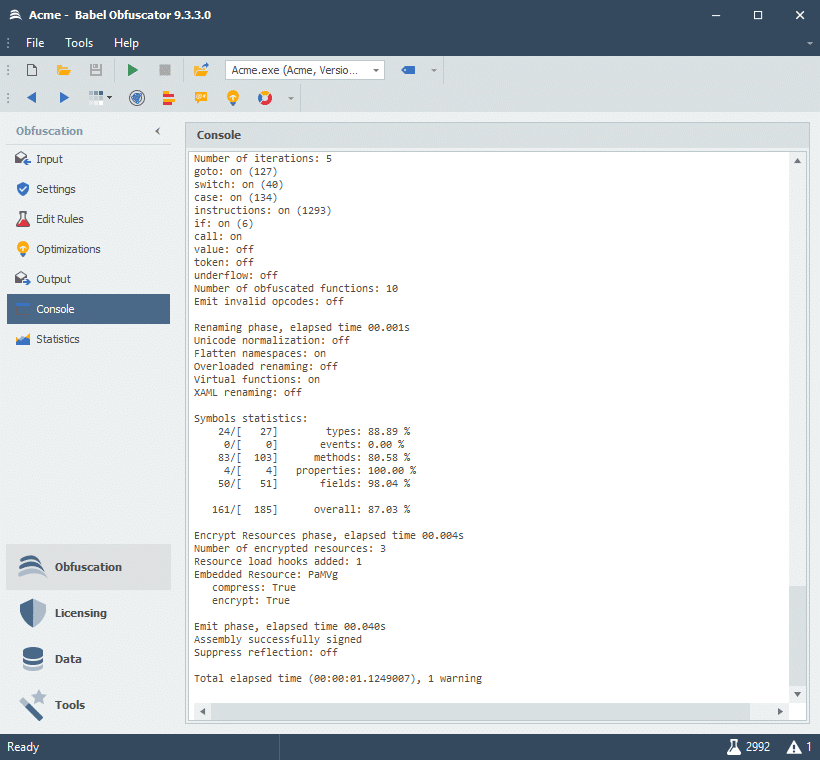Click the 2992 count in status bar
Screen dimensions: 820x760
[x=758, y=747]
